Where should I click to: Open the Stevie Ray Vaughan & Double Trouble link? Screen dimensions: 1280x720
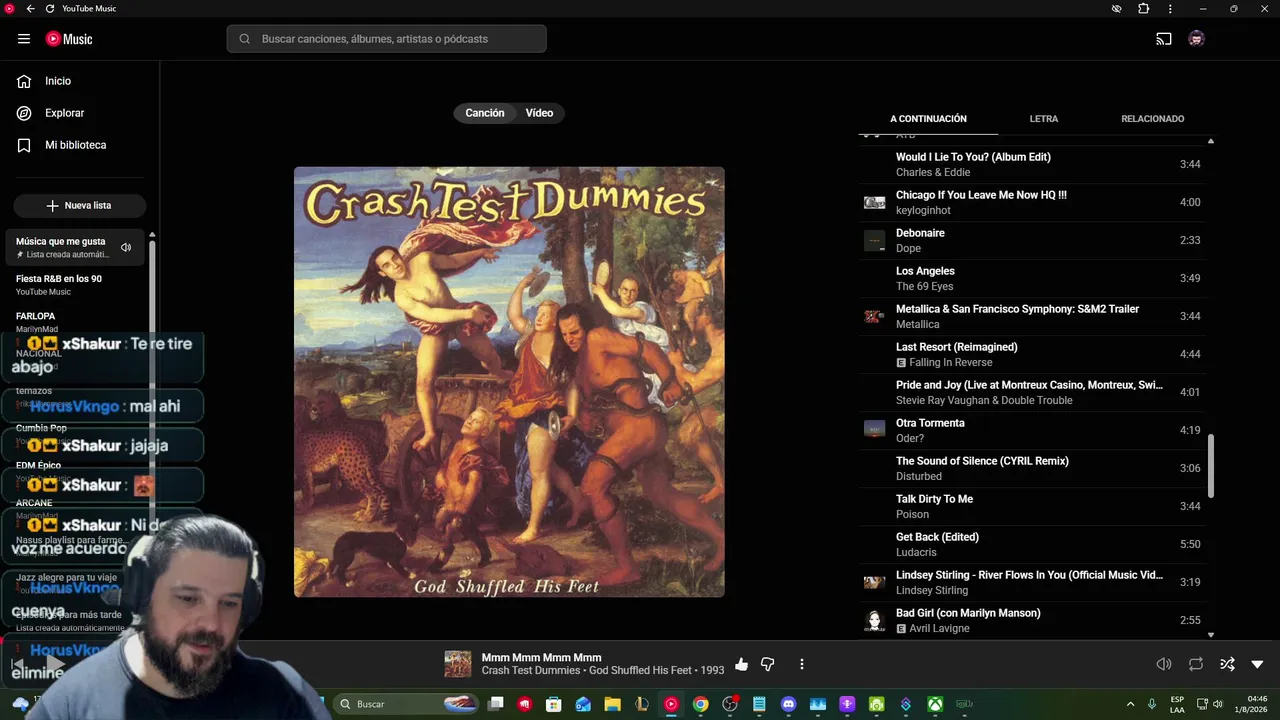click(x=984, y=400)
